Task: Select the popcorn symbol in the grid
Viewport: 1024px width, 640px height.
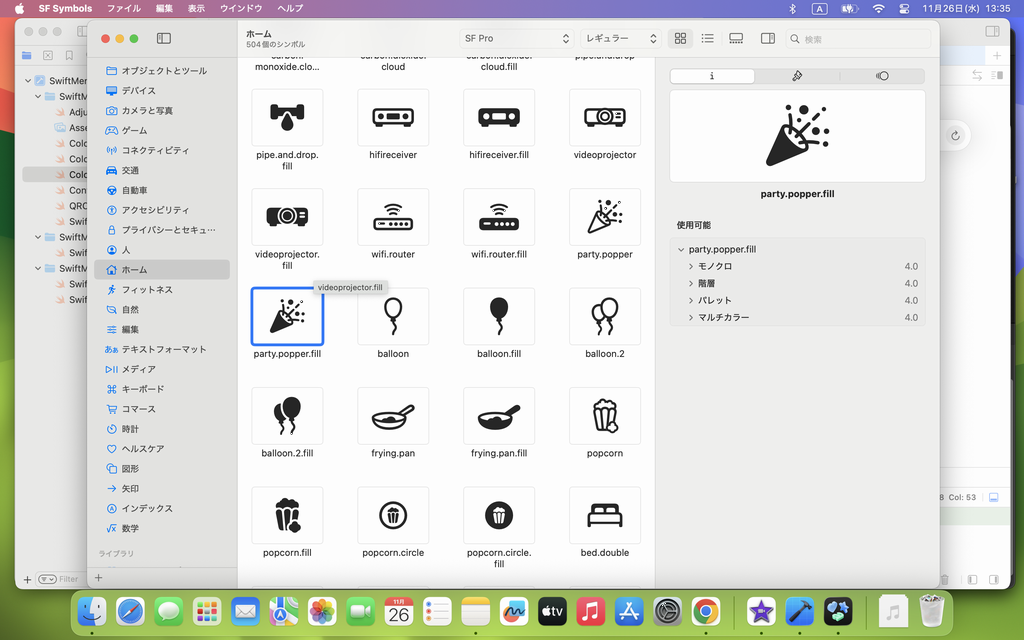Action: pos(605,416)
